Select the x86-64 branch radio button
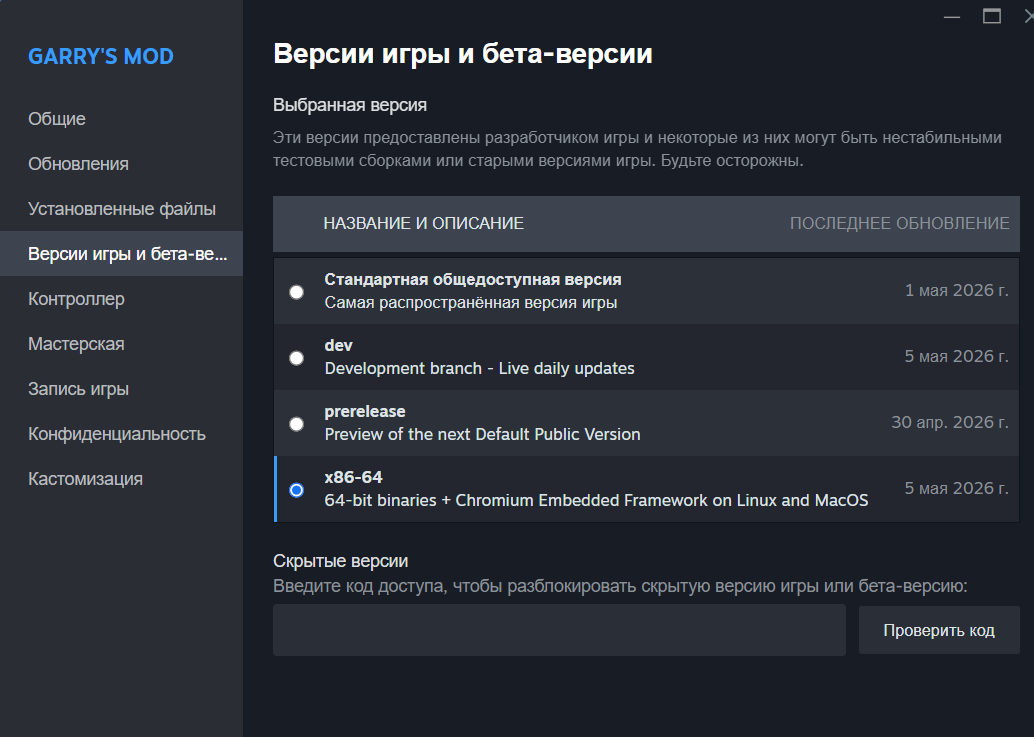This screenshot has height=737, width=1034. click(x=297, y=490)
